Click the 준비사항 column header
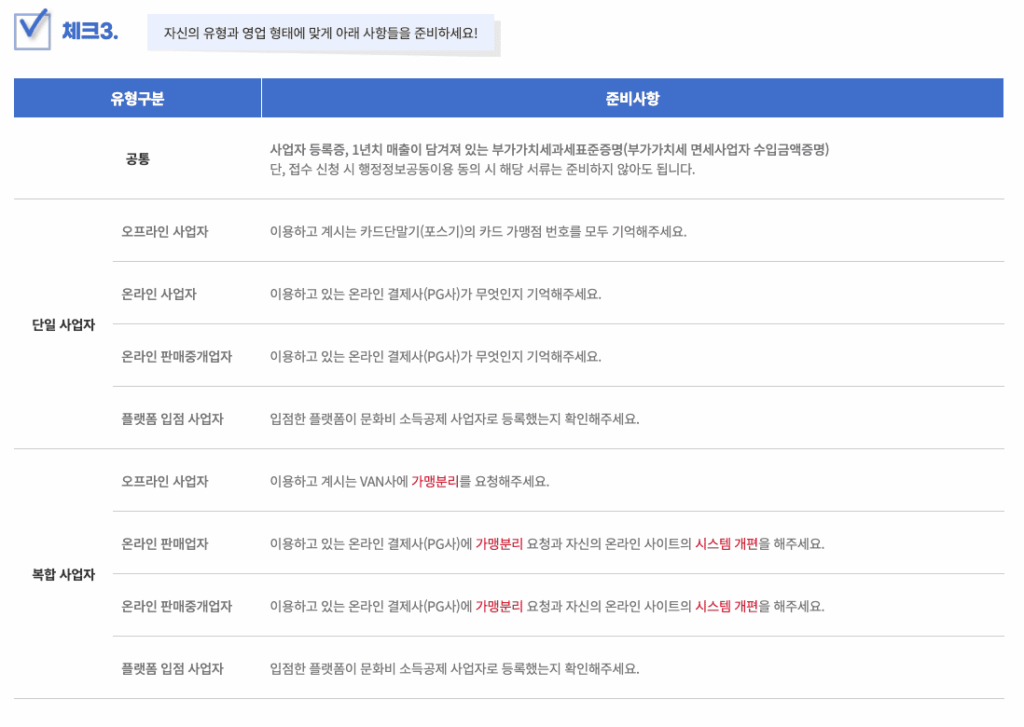The image size is (1024, 727). pyautogui.click(x=632, y=98)
